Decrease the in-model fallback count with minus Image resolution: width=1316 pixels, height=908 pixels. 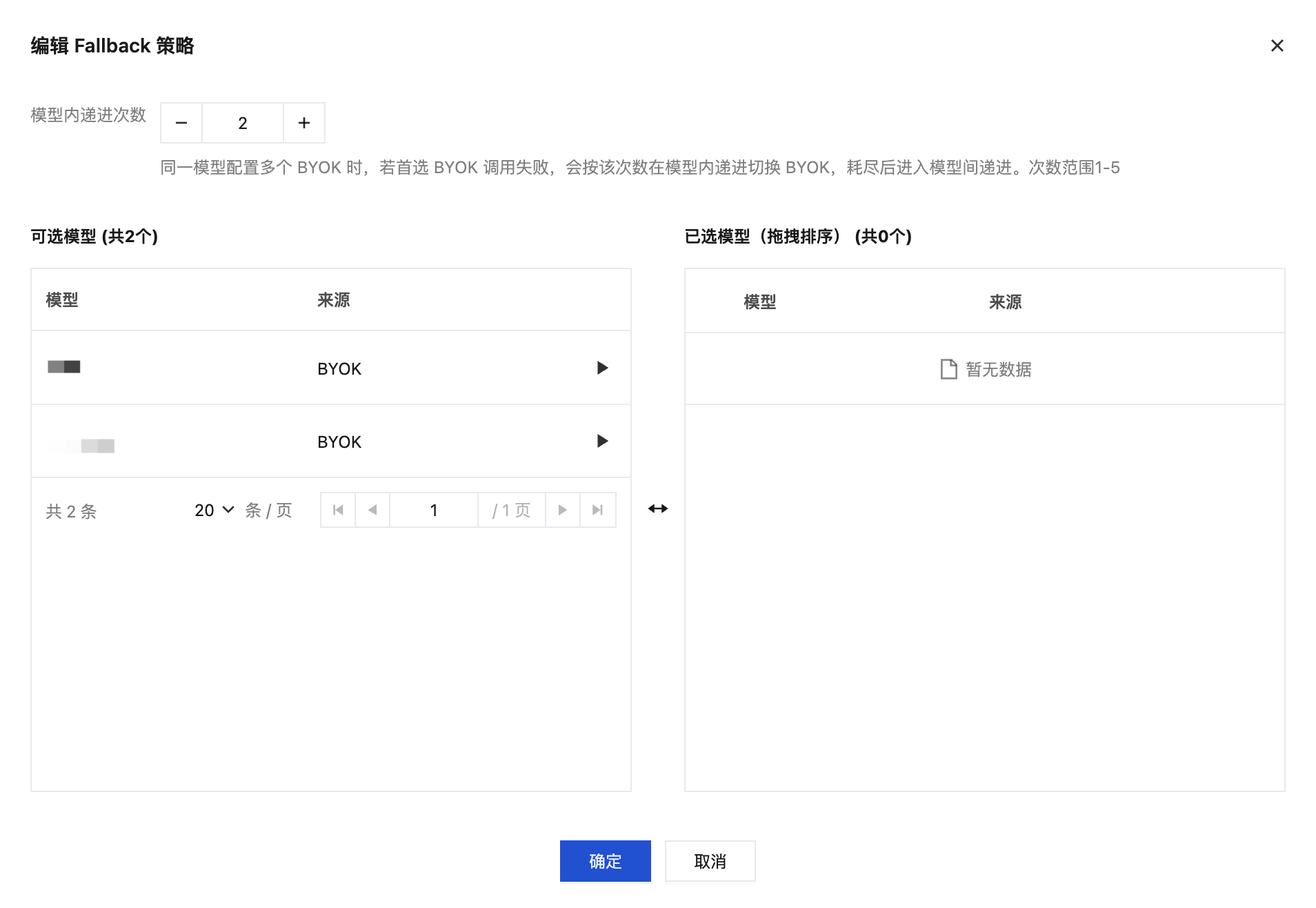pos(181,123)
